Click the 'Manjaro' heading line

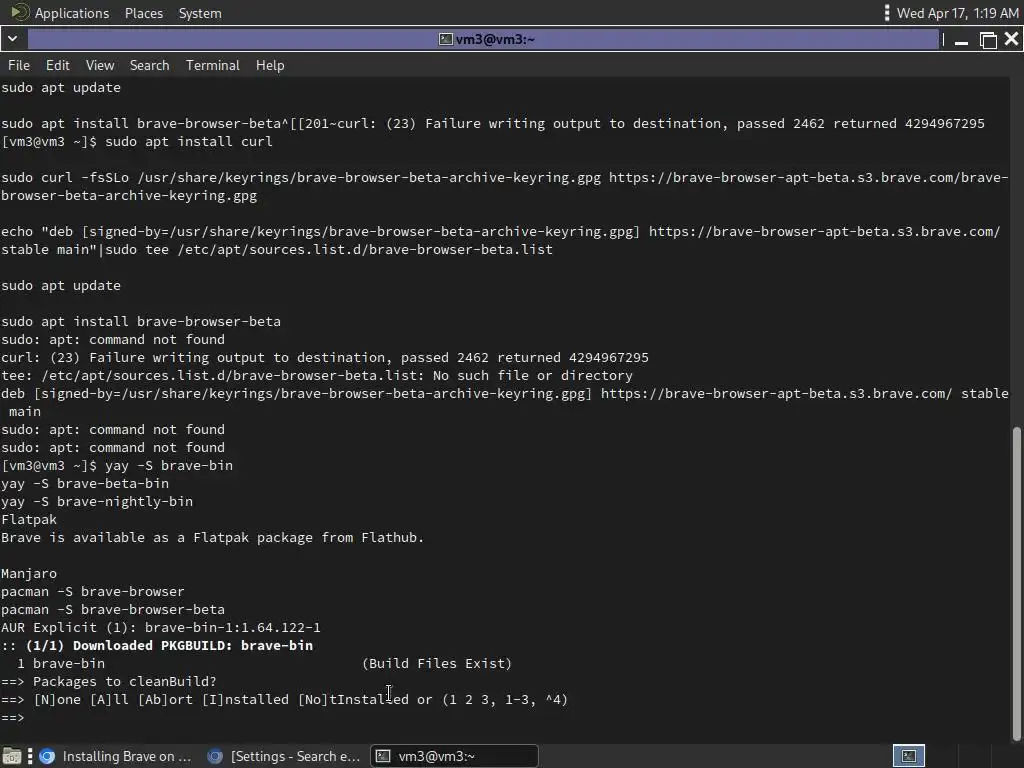click(x=29, y=573)
